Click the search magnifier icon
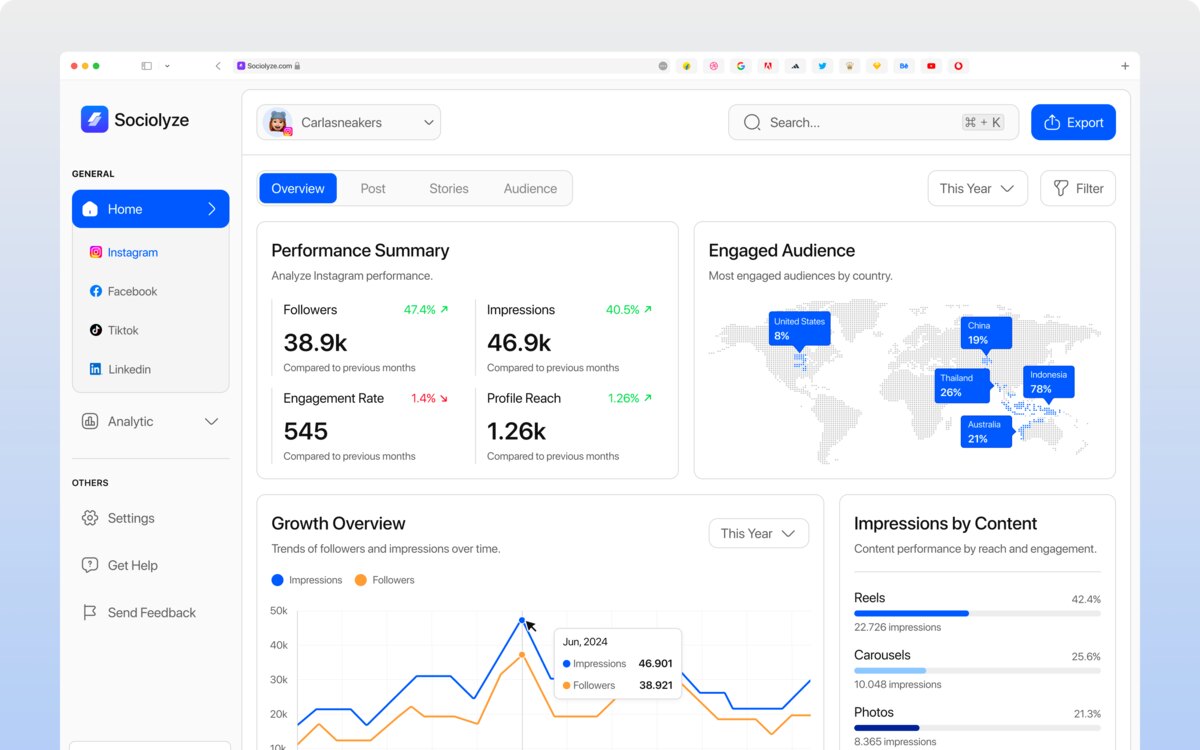 752,123
